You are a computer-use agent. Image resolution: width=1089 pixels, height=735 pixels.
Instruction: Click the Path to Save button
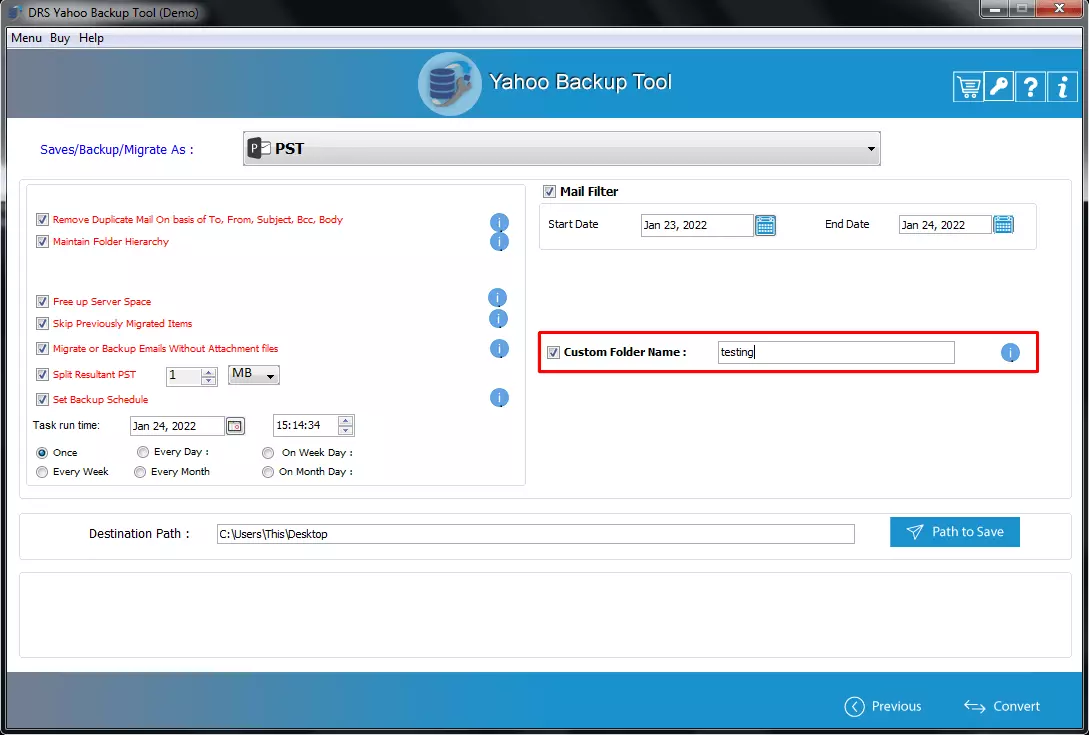[x=955, y=532]
